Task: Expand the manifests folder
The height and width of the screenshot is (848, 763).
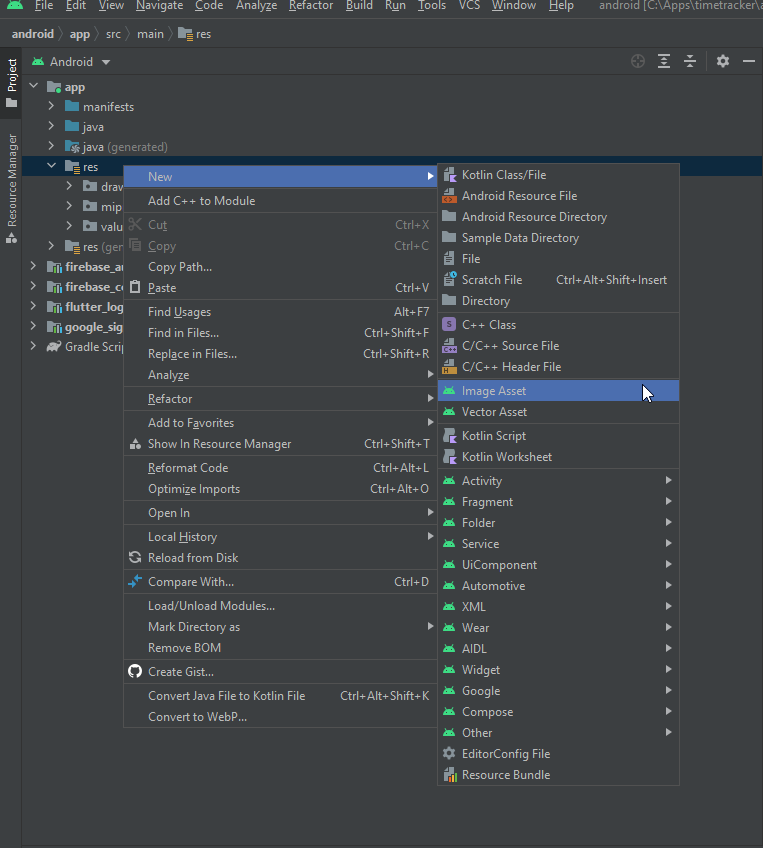Action: pyautogui.click(x=52, y=107)
